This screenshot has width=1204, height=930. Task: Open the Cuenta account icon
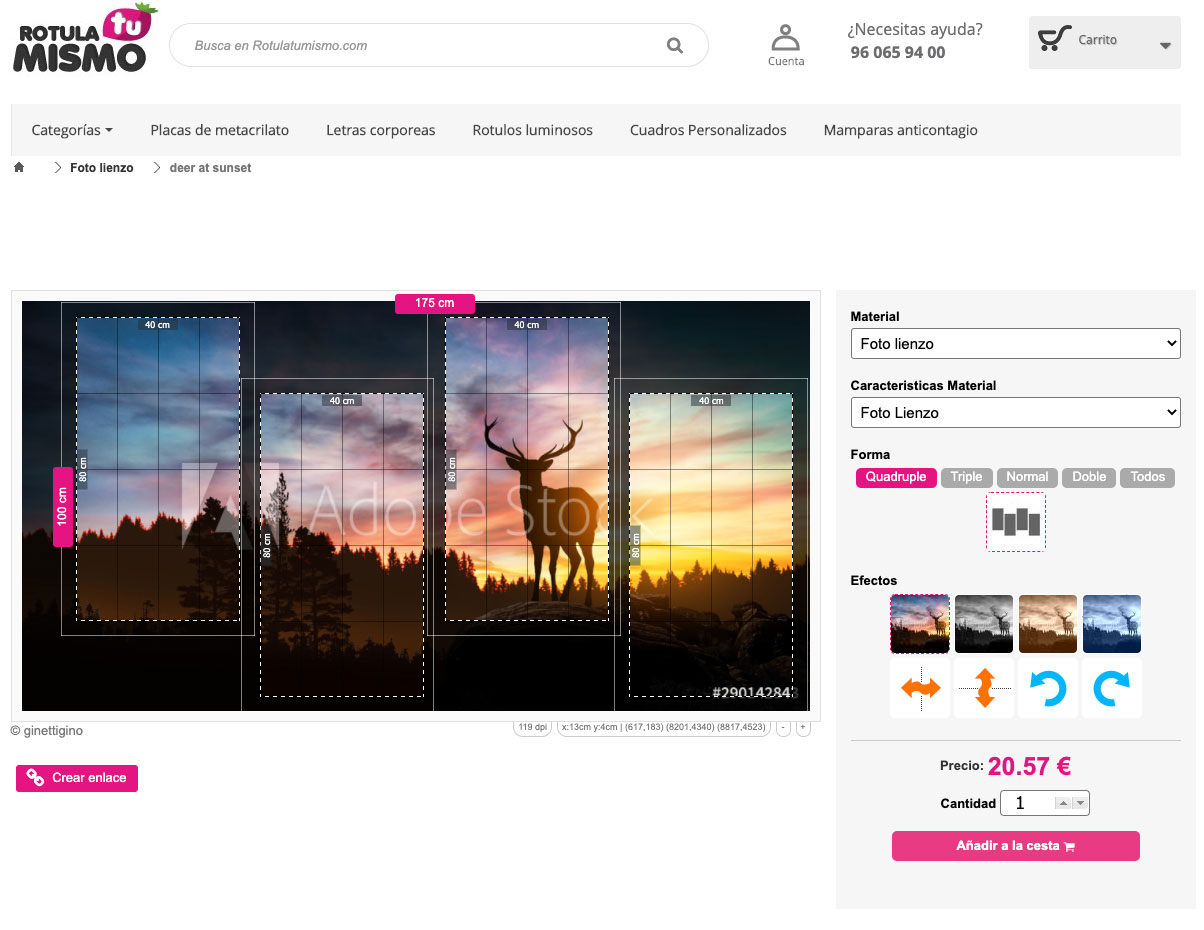tap(786, 45)
